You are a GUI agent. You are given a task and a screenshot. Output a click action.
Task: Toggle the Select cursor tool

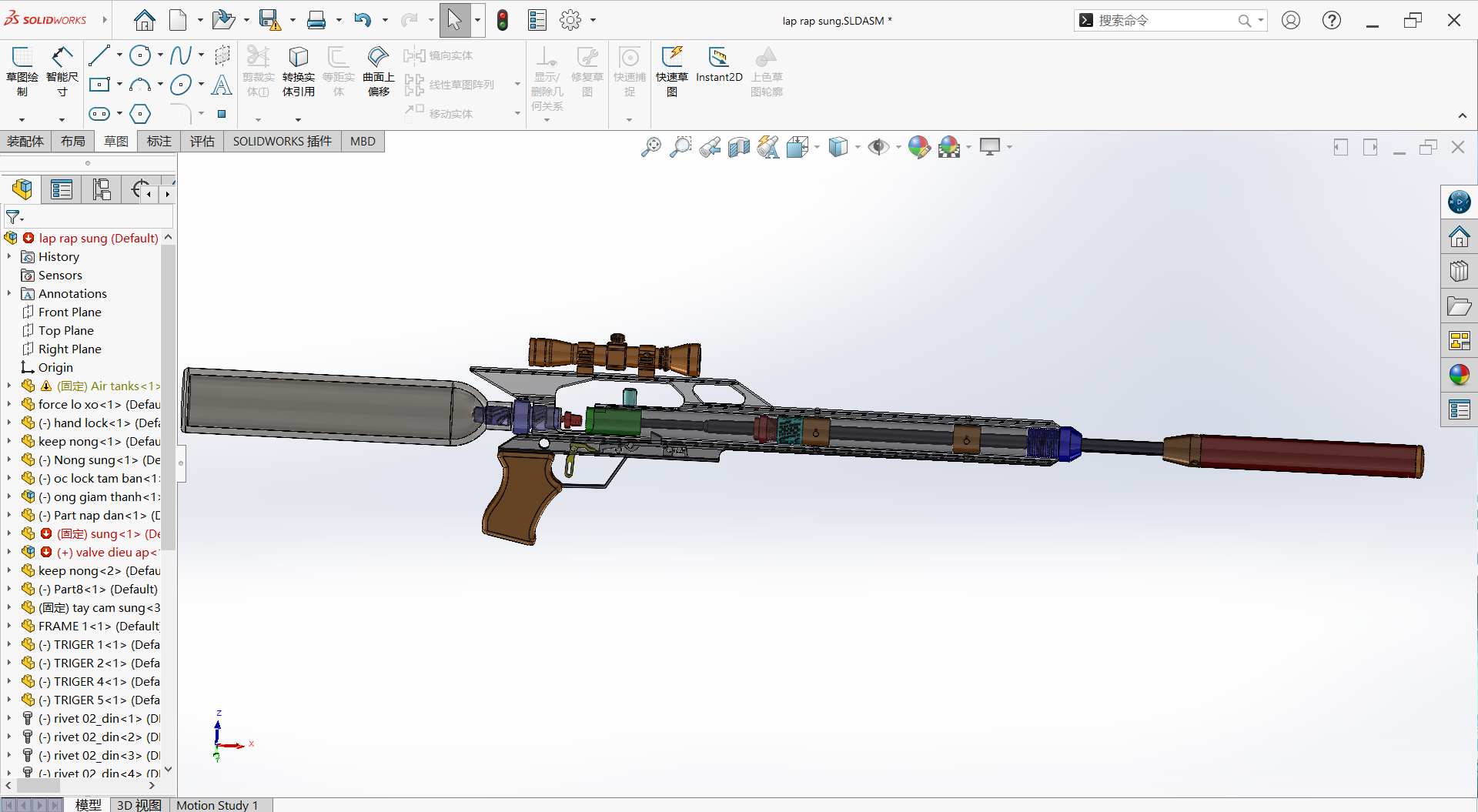(x=455, y=20)
